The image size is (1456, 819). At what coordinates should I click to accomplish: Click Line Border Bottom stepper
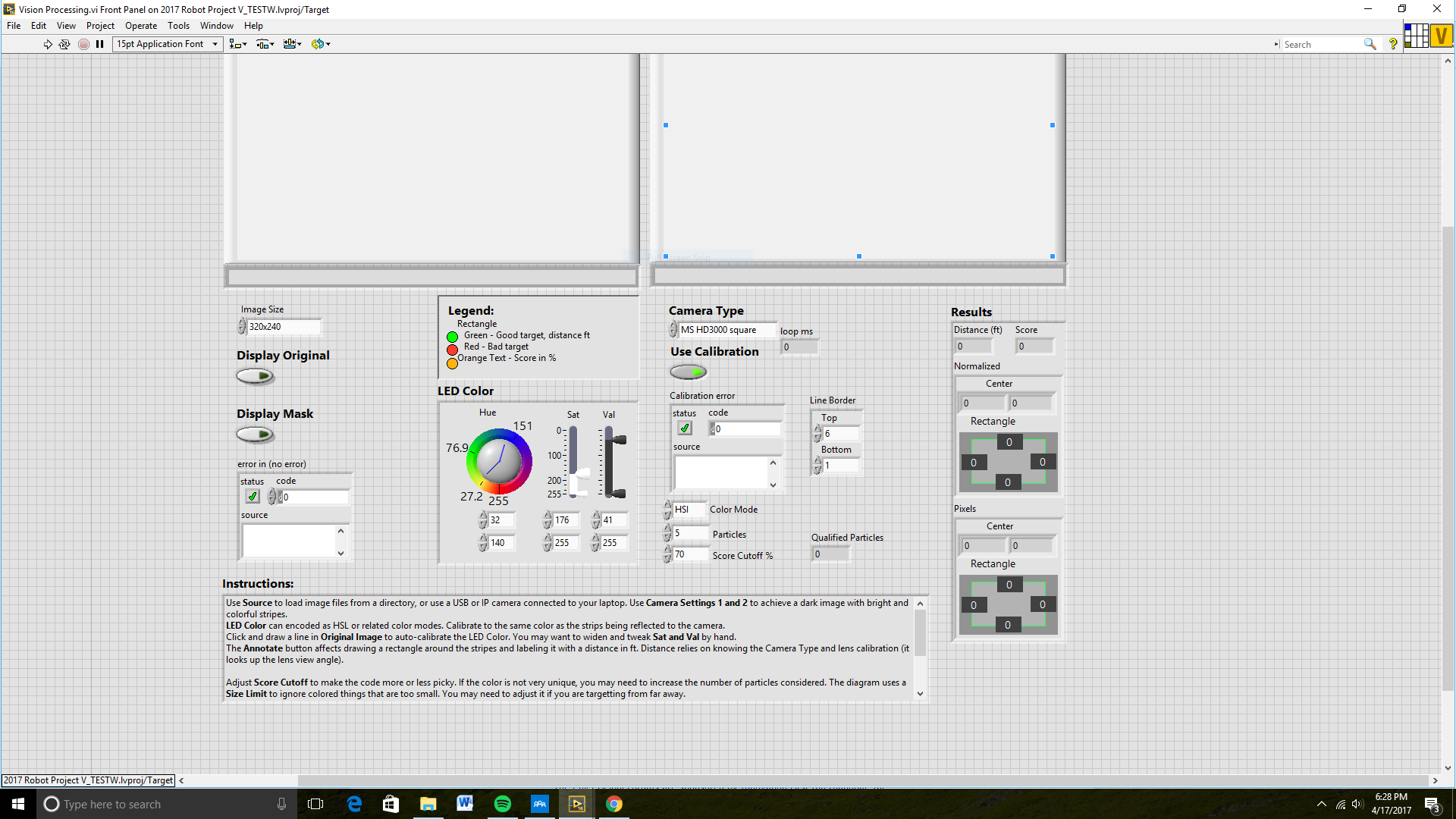point(817,466)
